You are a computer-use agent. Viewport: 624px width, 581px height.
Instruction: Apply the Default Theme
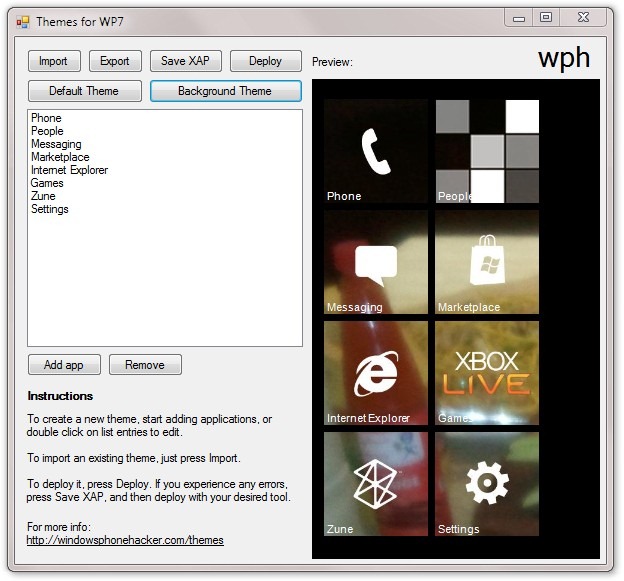click(85, 91)
